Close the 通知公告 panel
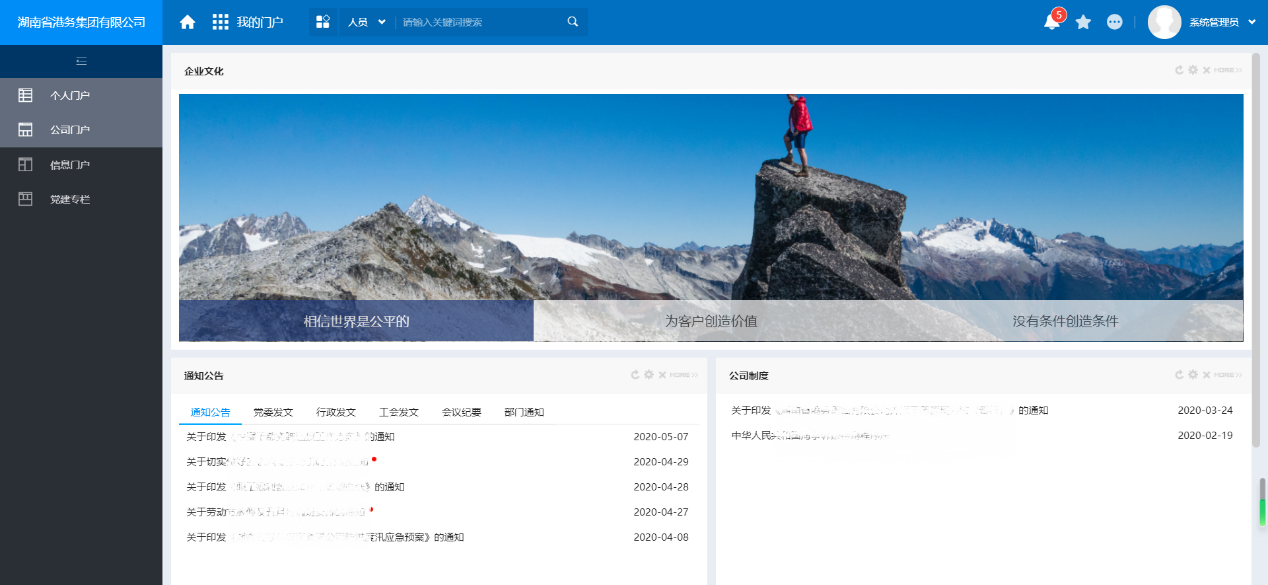 [662, 375]
